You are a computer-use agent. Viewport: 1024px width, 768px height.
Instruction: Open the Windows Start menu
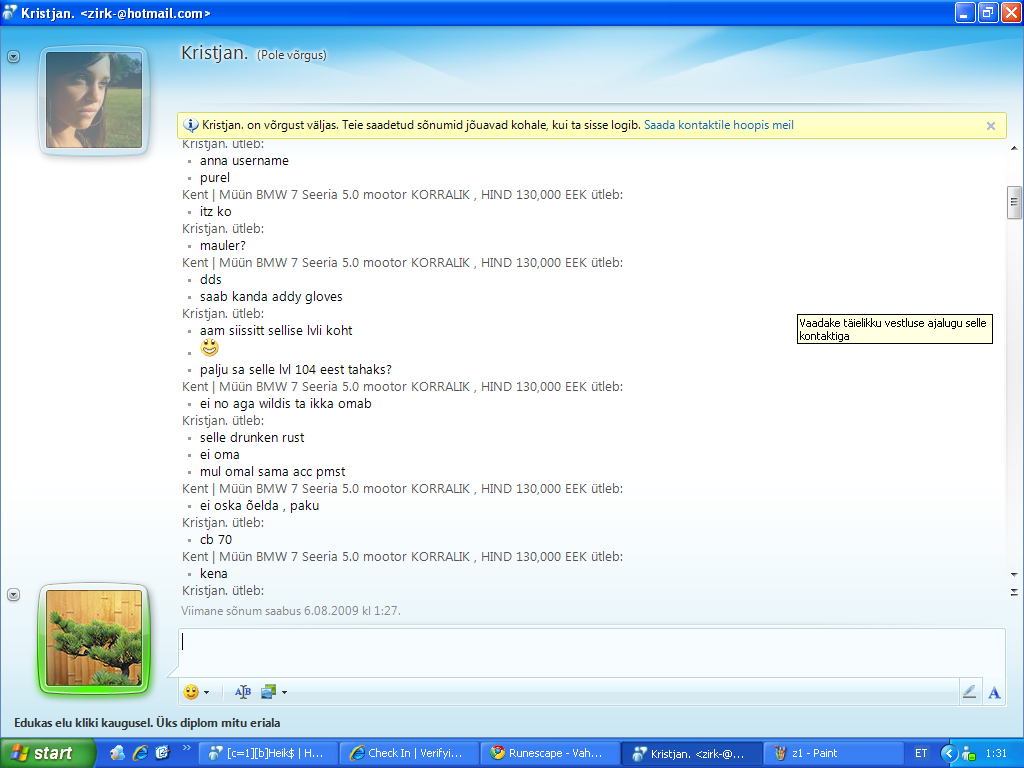pyautogui.click(x=42, y=753)
